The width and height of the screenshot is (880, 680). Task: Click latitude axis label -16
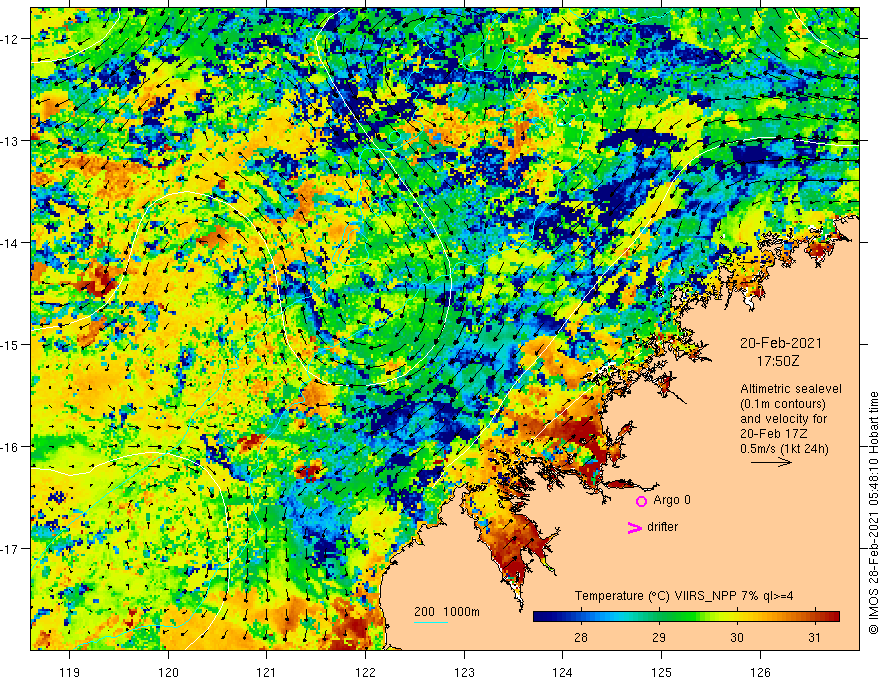coord(10,447)
